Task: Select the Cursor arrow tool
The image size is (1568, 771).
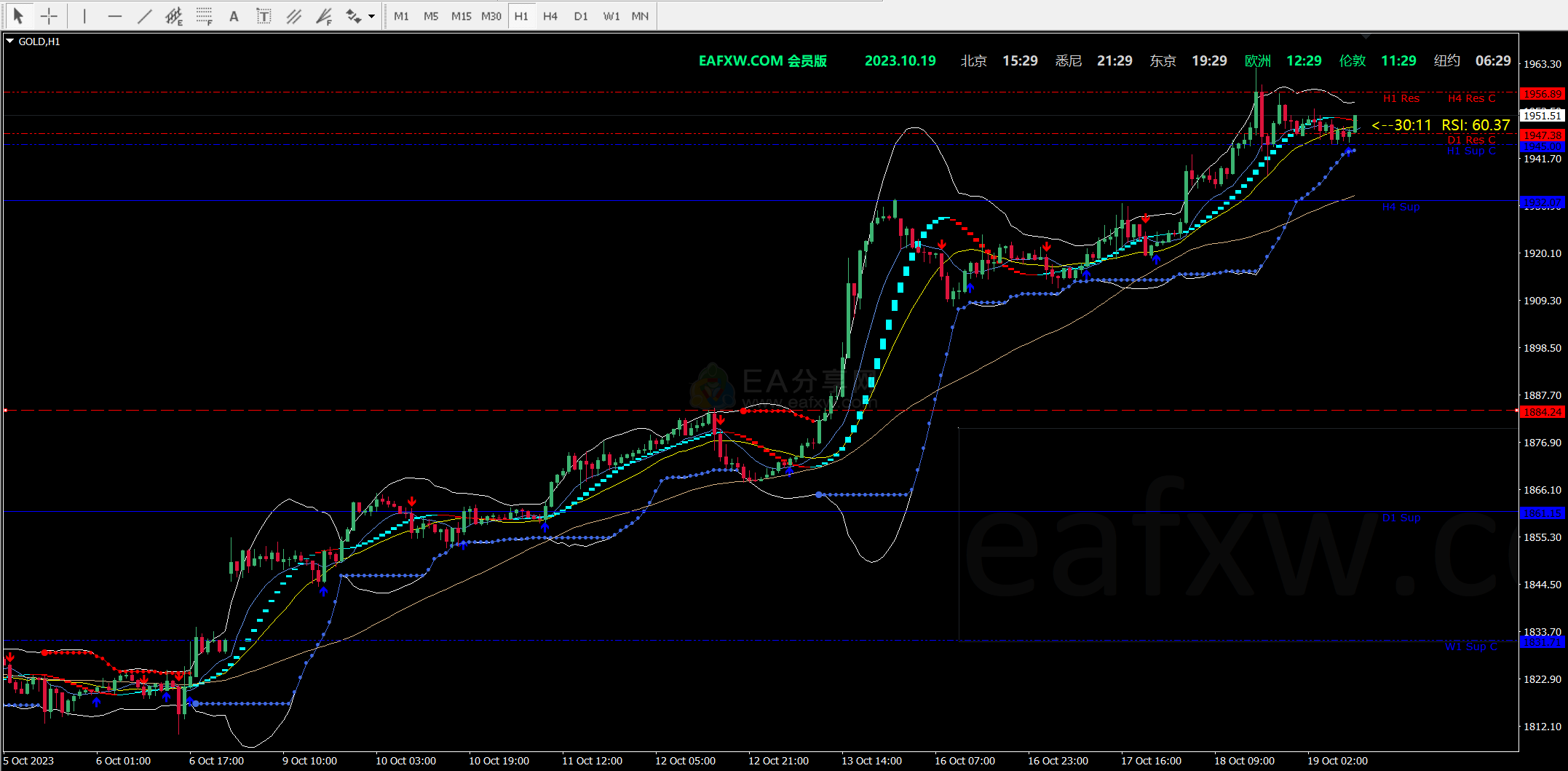Action: point(18,15)
